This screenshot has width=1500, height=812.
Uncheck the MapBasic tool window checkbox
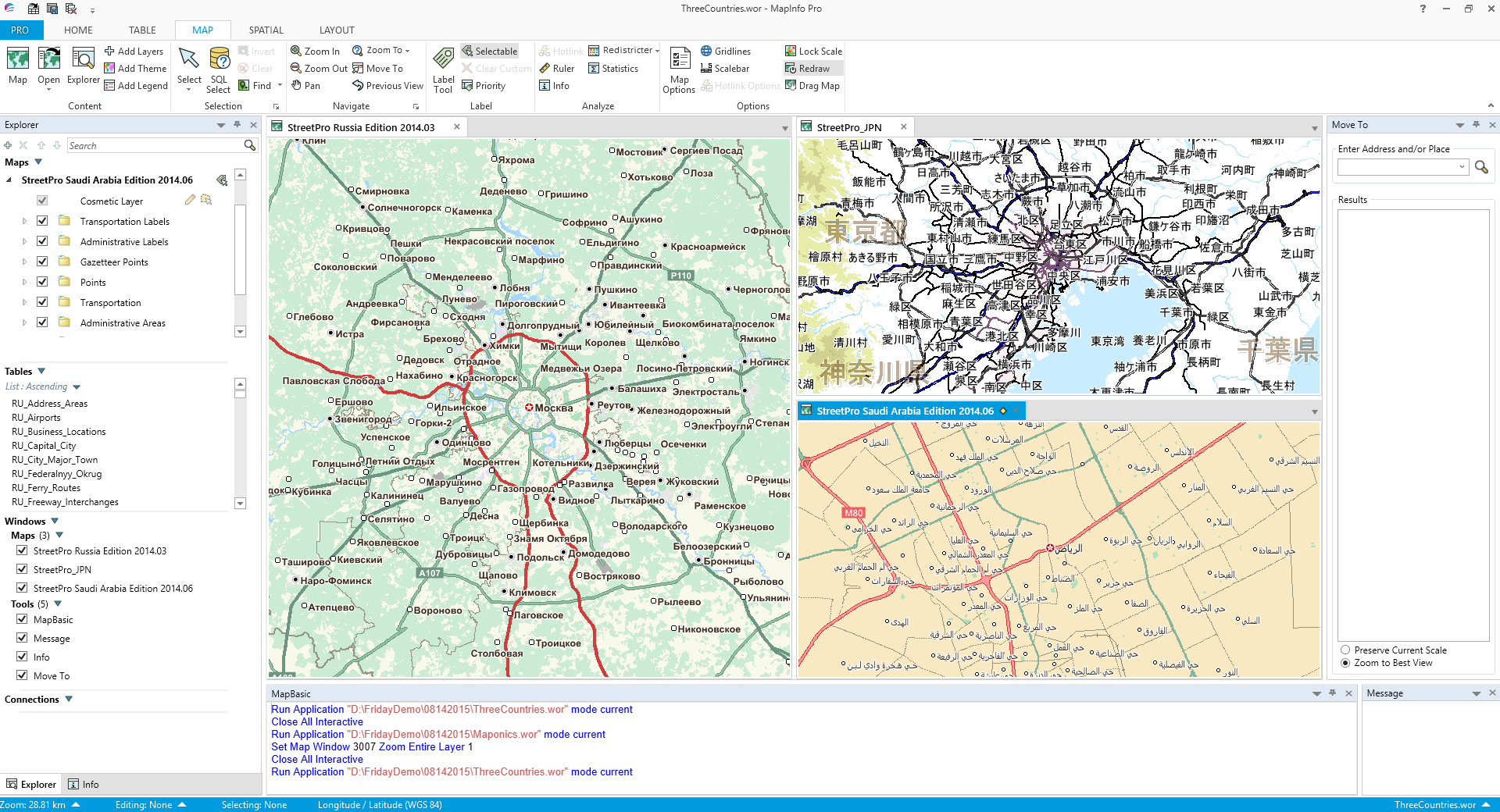[22, 619]
